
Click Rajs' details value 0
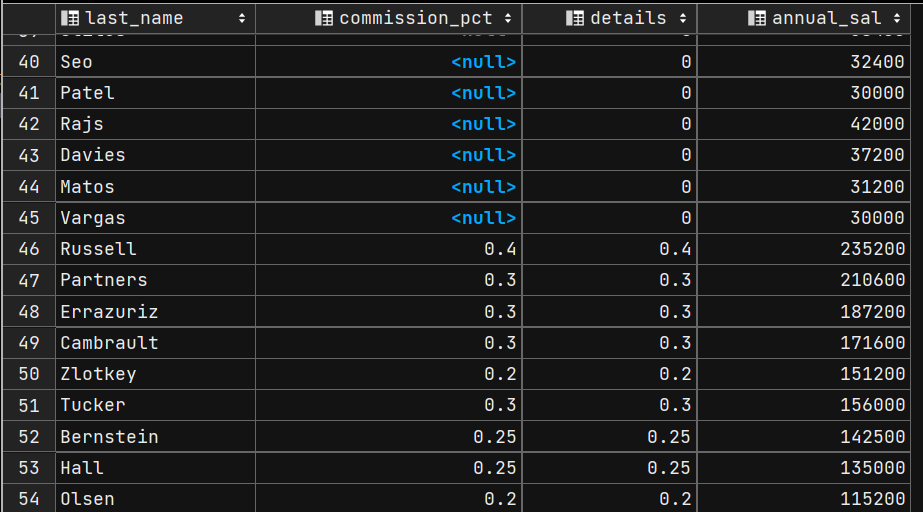[x=609, y=124]
